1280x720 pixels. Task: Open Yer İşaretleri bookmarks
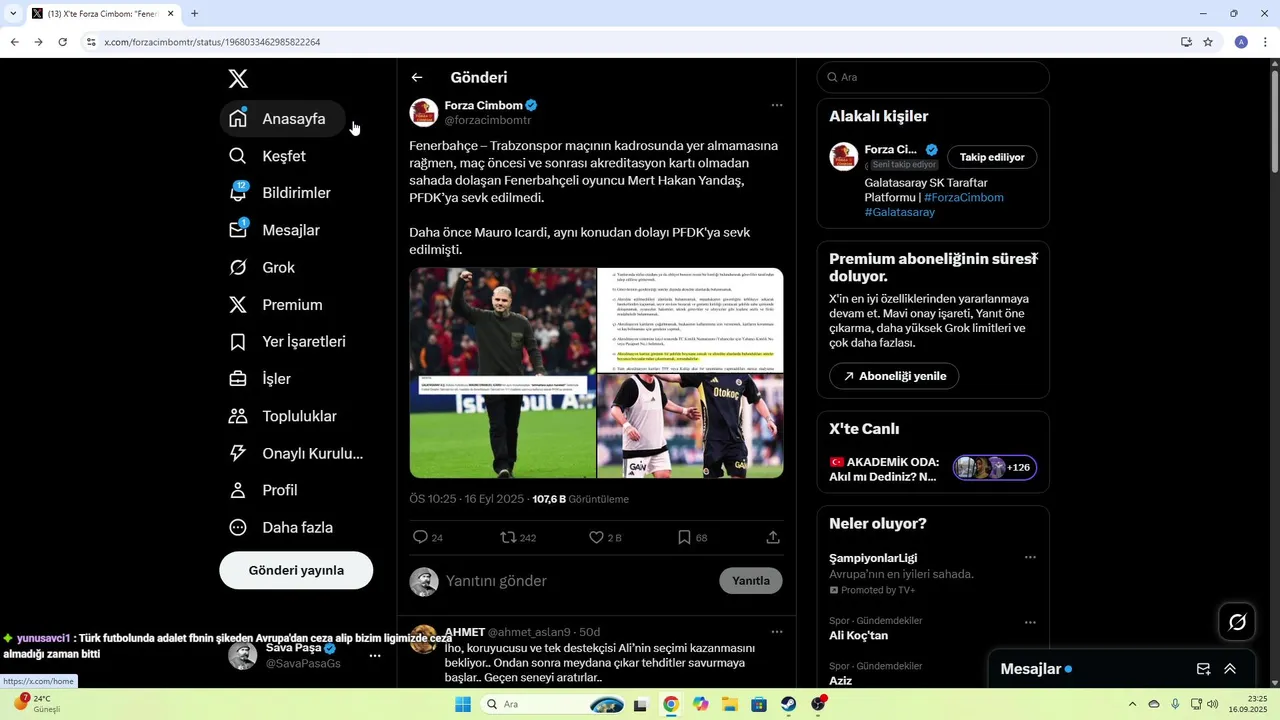click(288, 342)
